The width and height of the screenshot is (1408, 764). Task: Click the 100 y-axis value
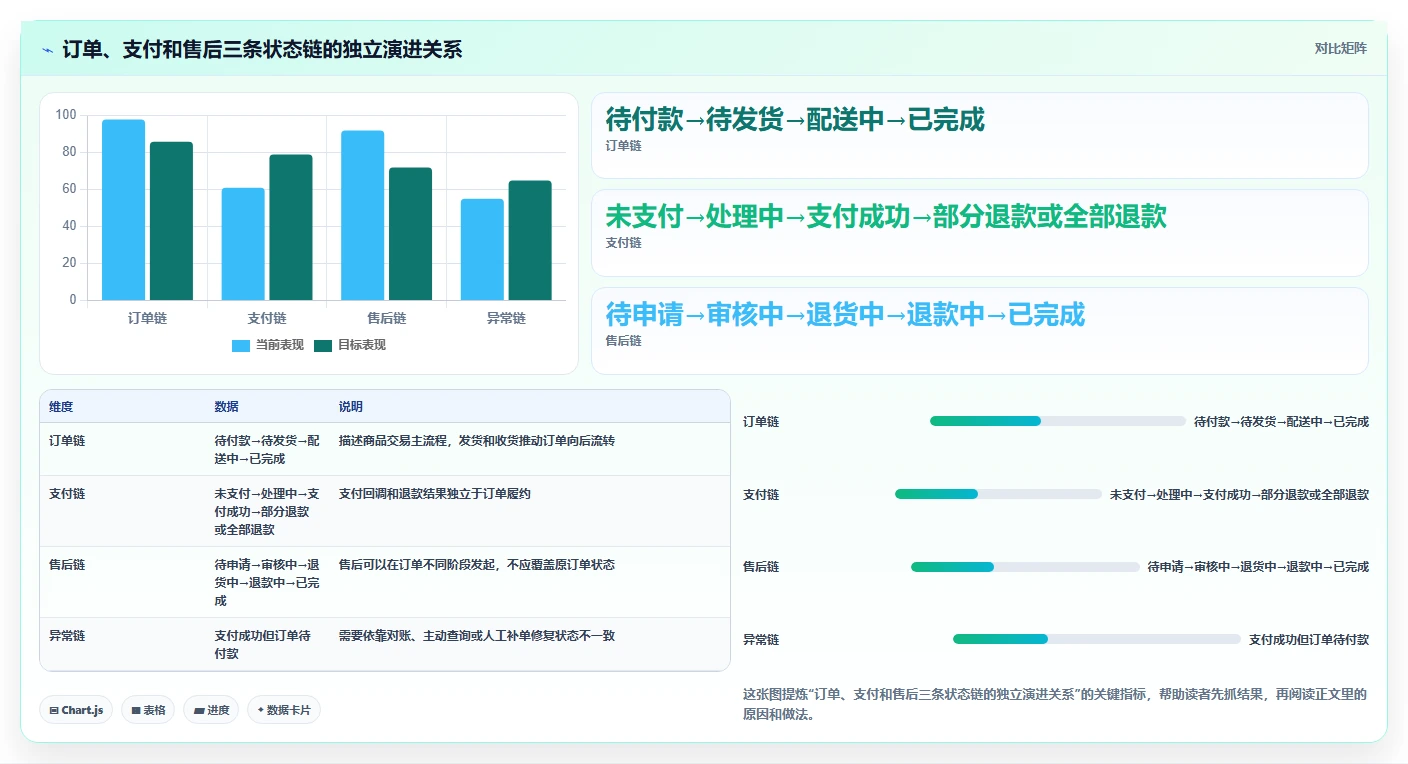pos(66,115)
